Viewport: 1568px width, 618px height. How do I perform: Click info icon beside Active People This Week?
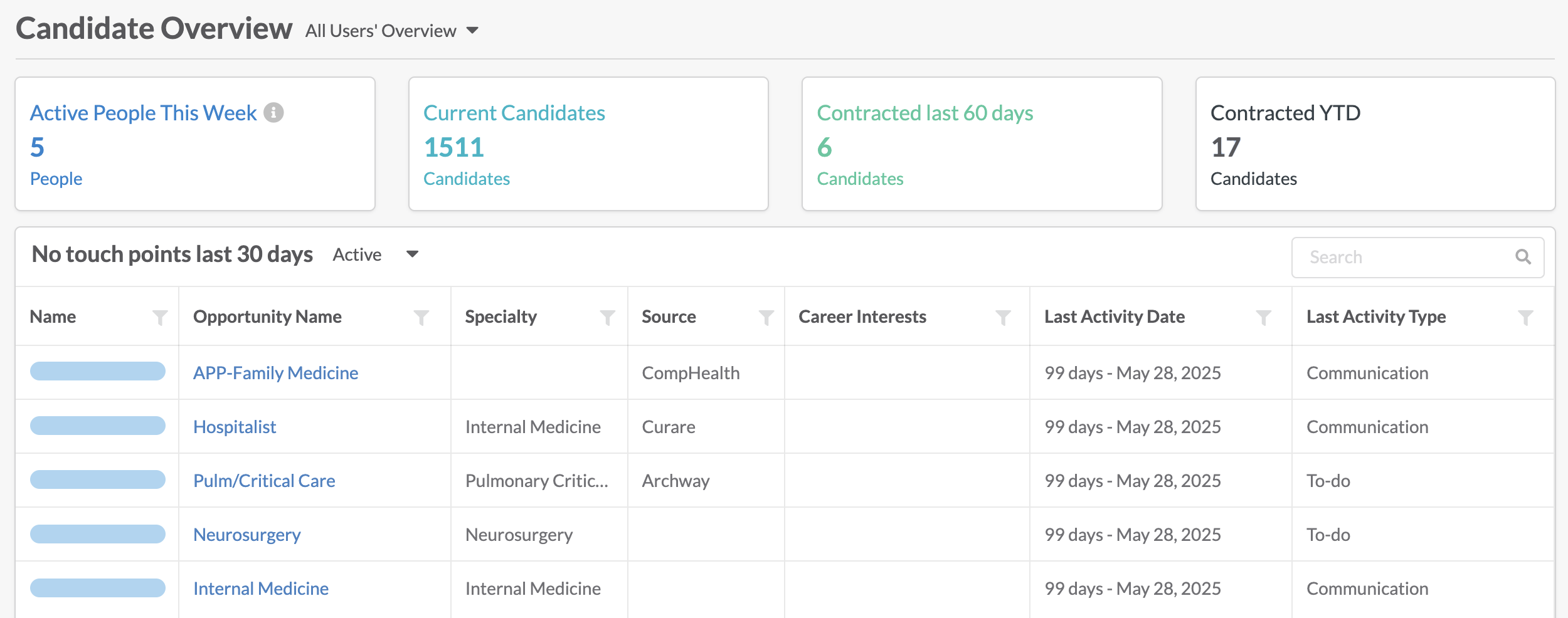coord(273,113)
